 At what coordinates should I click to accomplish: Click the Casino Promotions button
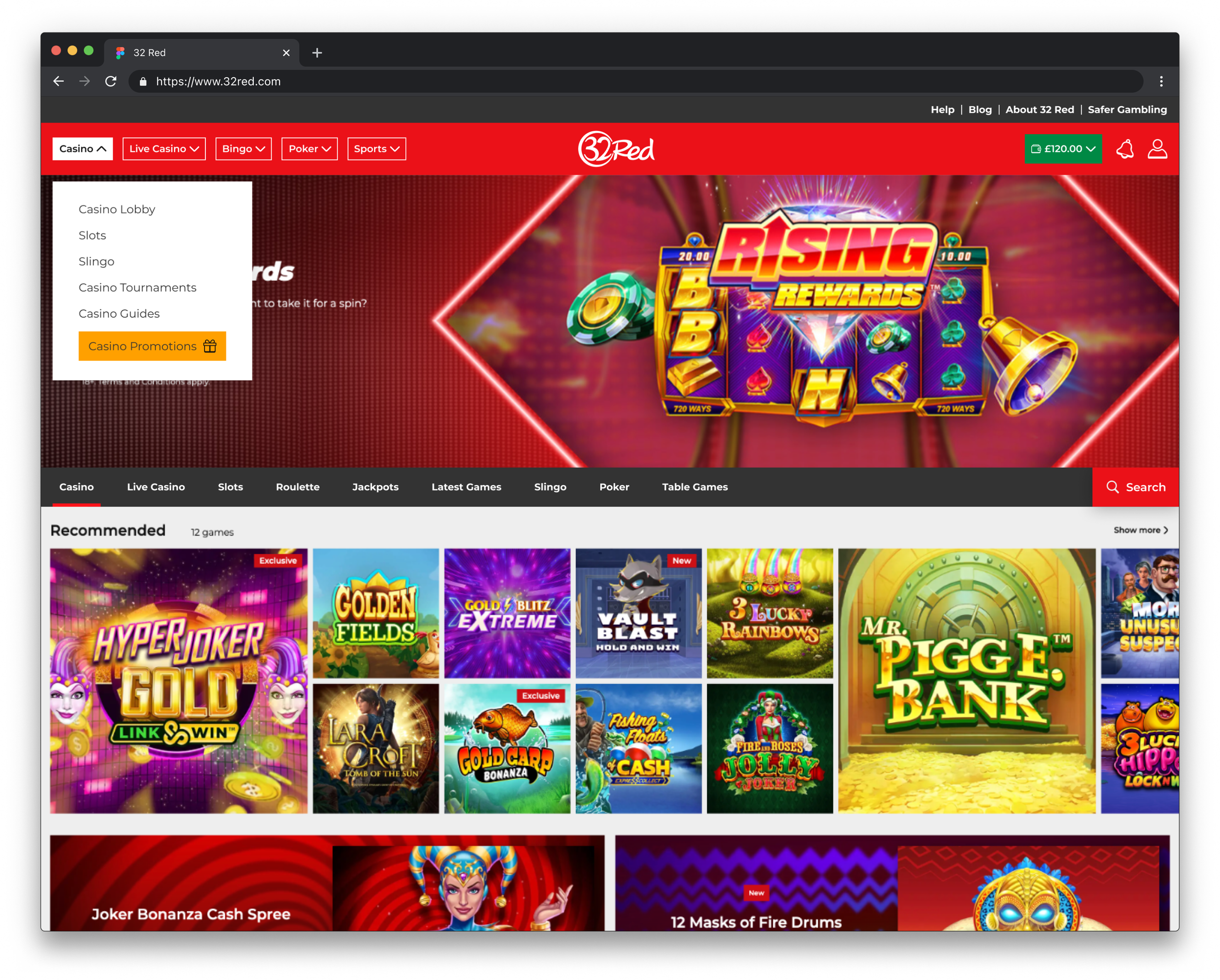(x=152, y=346)
